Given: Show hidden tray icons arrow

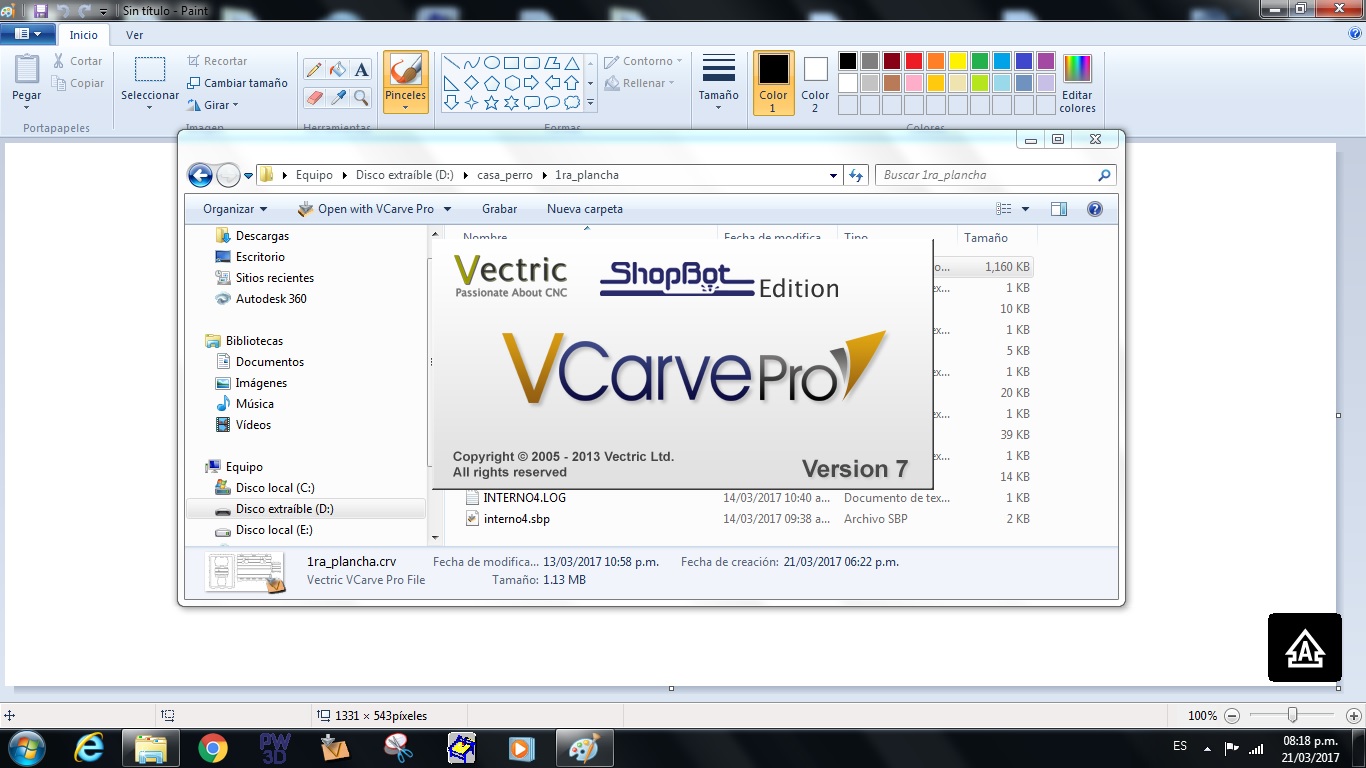Looking at the screenshot, I should pos(1209,748).
